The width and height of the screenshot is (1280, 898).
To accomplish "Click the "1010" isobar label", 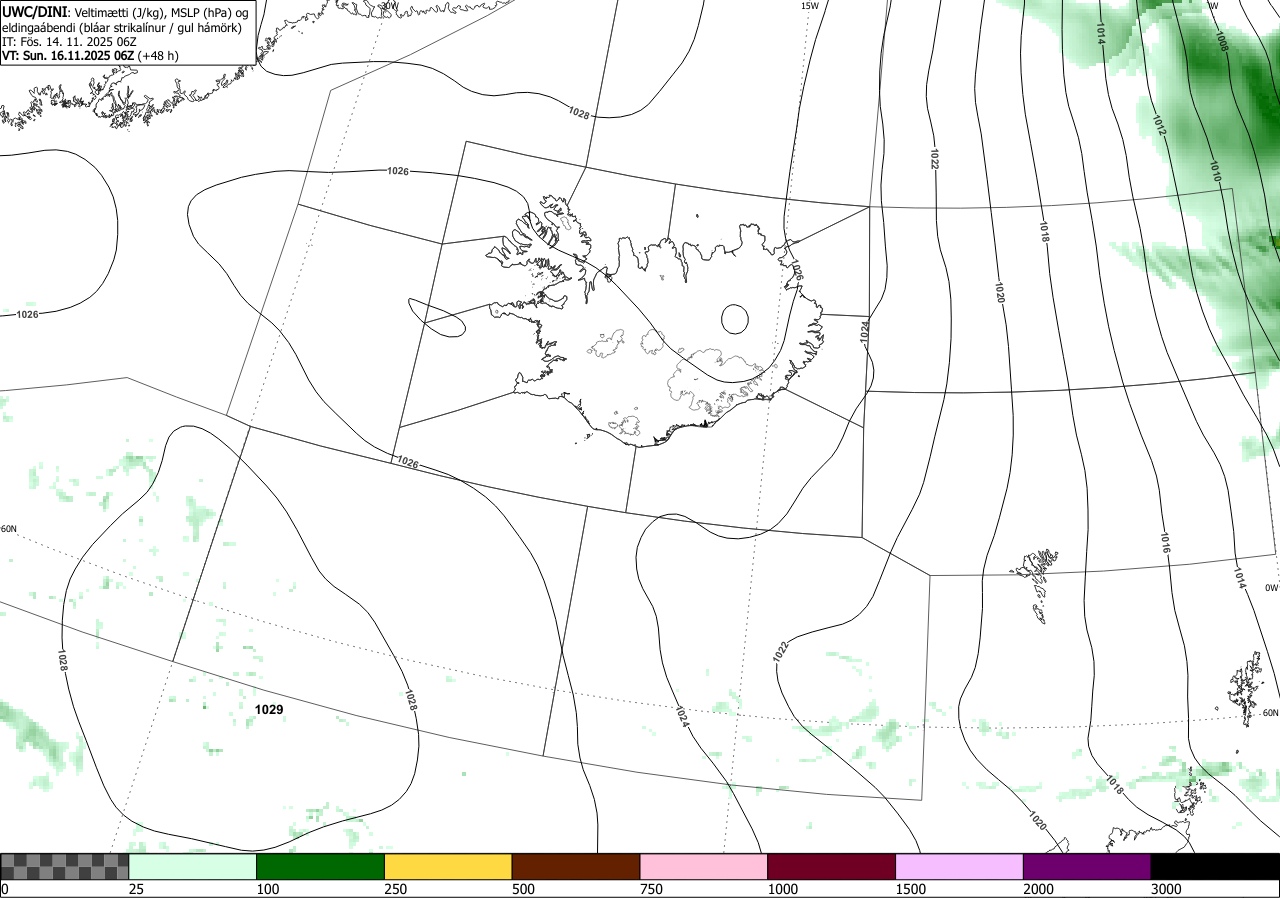I will 1215,171.
